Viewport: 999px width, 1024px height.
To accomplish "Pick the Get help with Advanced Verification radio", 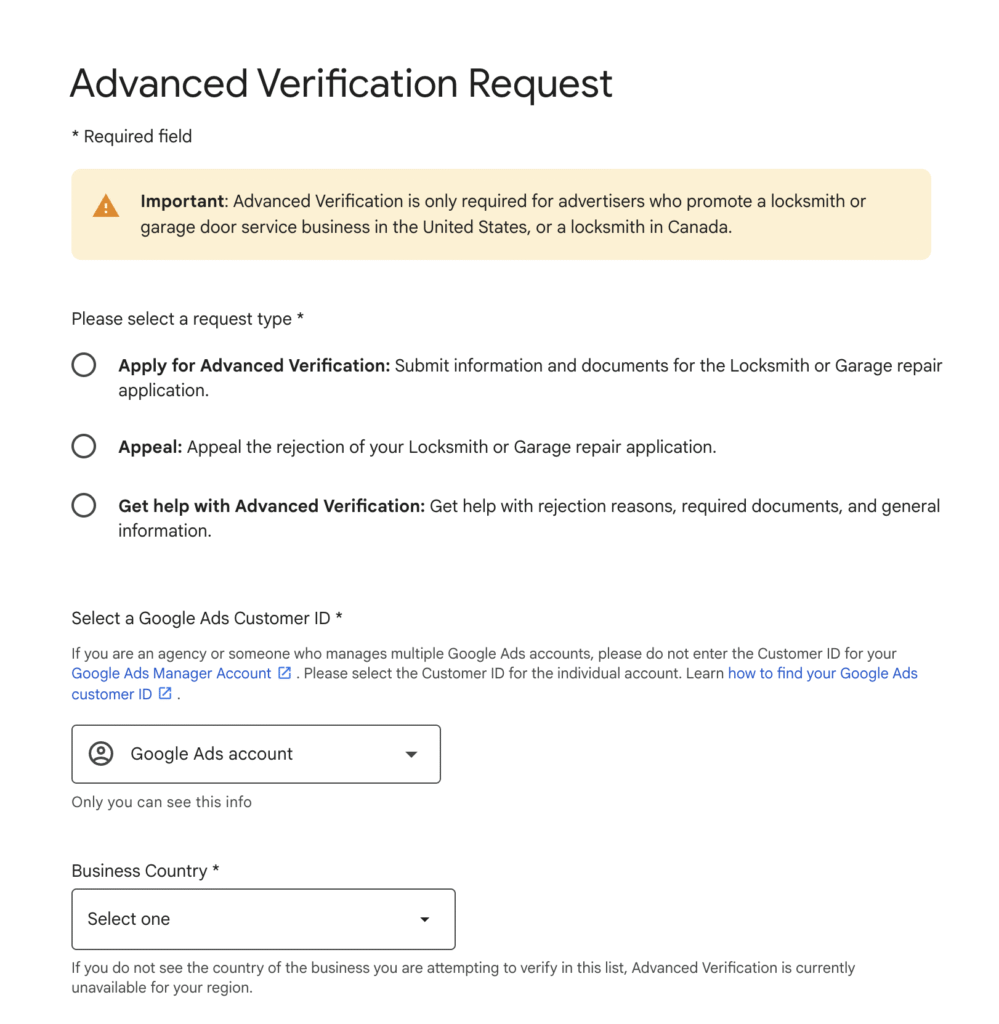I will (84, 506).
